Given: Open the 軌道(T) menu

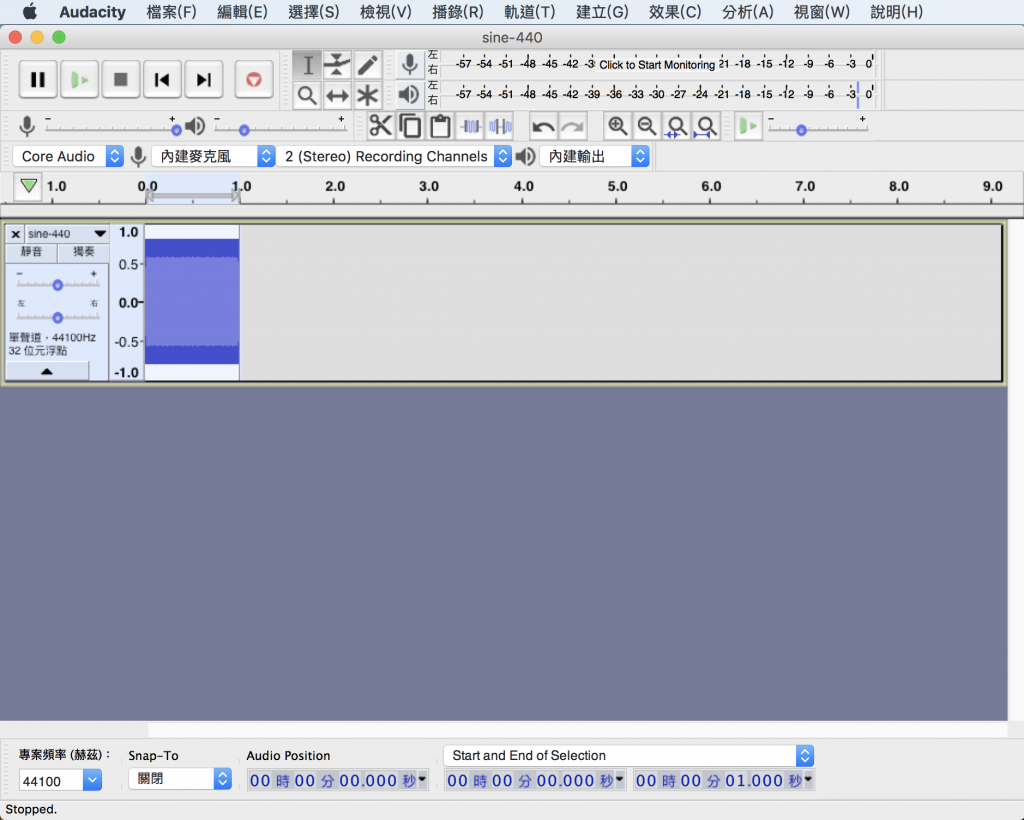Looking at the screenshot, I should [530, 12].
